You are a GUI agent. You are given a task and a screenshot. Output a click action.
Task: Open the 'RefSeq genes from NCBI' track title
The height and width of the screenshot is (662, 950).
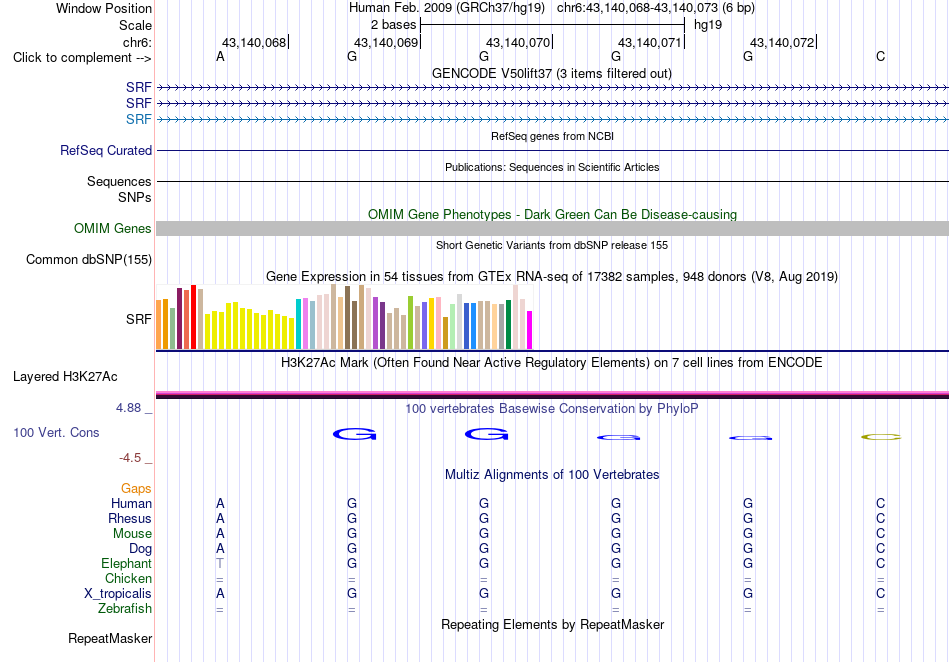point(552,136)
